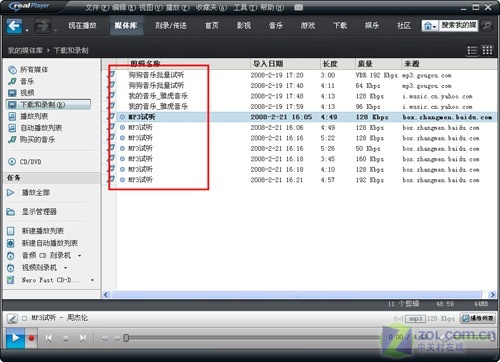This screenshot has height=362, width=500.
Task: Select 下载和录制(R) in the sidebar
Action: (x=48, y=105)
